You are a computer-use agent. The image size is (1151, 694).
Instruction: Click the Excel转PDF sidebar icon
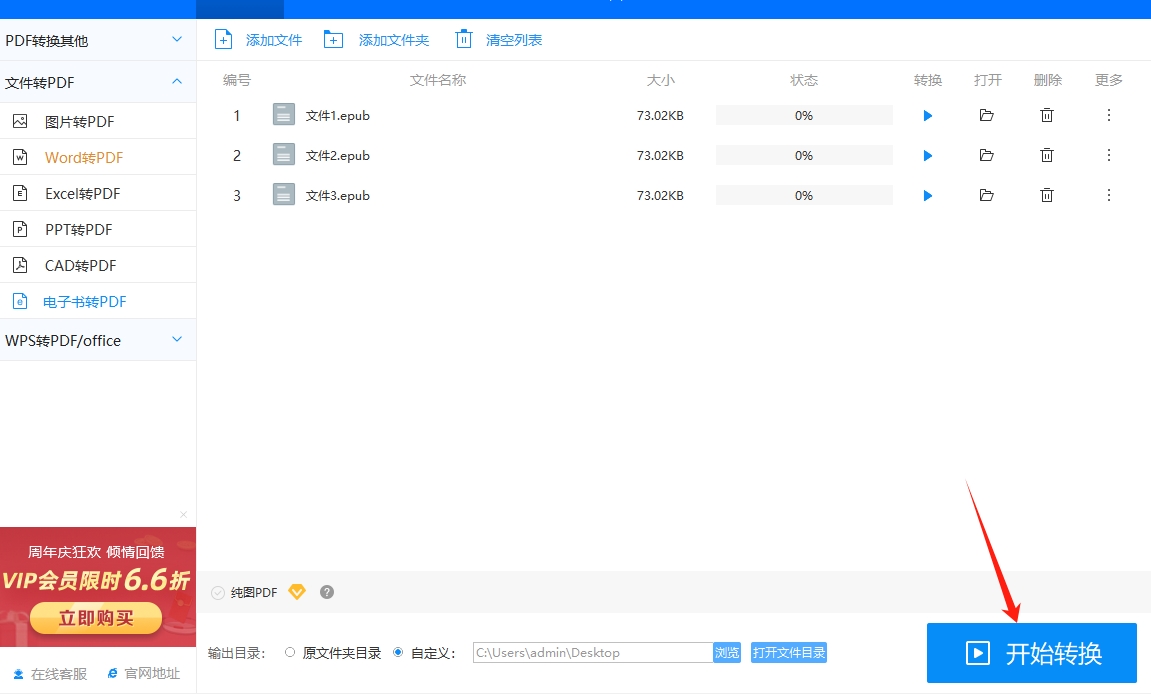pyautogui.click(x=20, y=193)
